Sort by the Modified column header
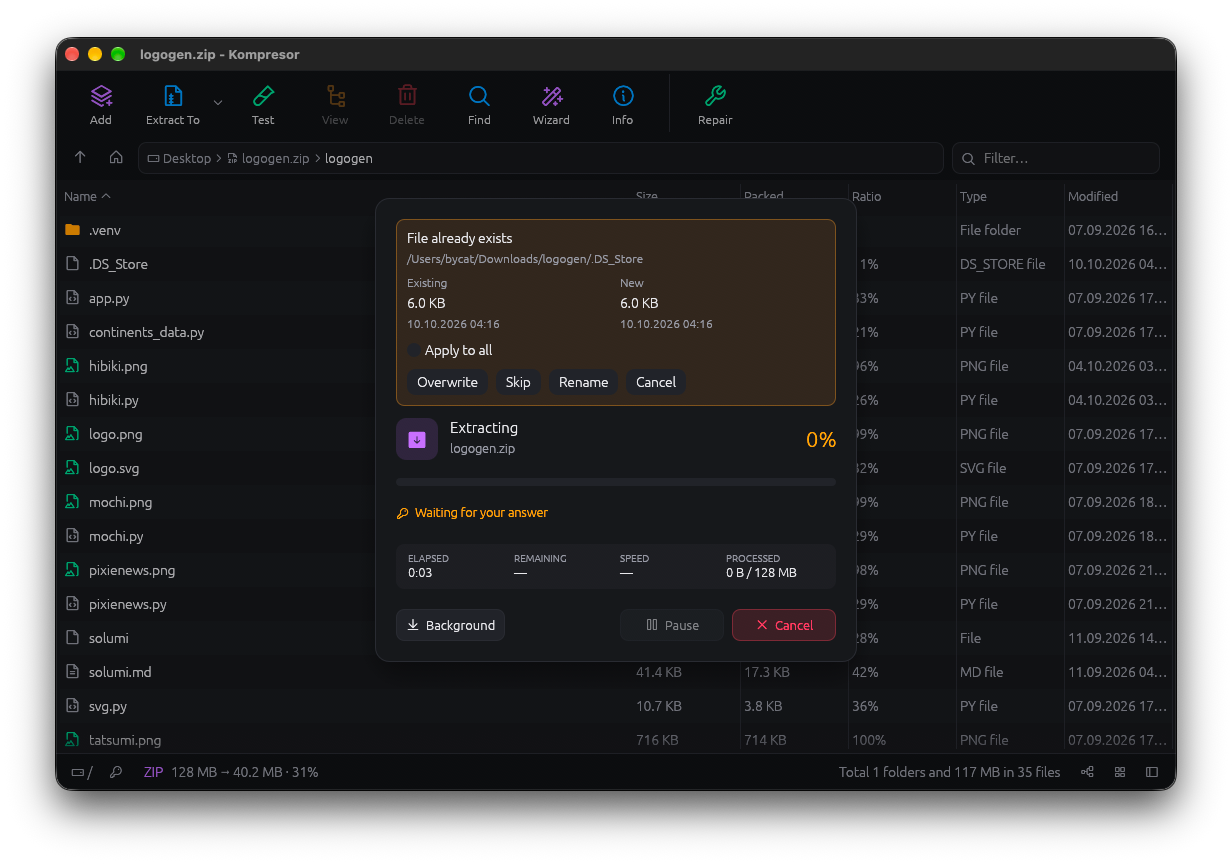This screenshot has width=1232, height=864. 1093,196
